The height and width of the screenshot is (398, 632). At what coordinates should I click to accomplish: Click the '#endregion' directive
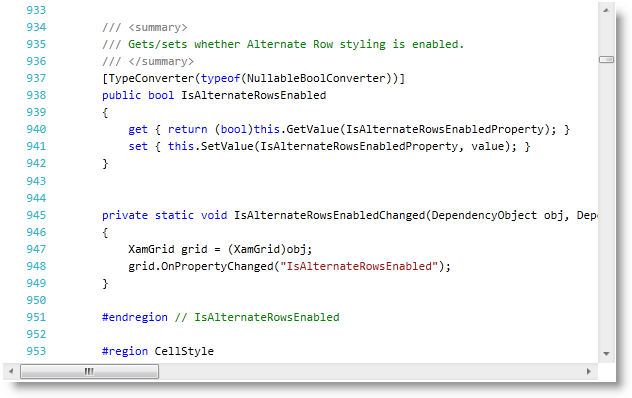(x=135, y=317)
